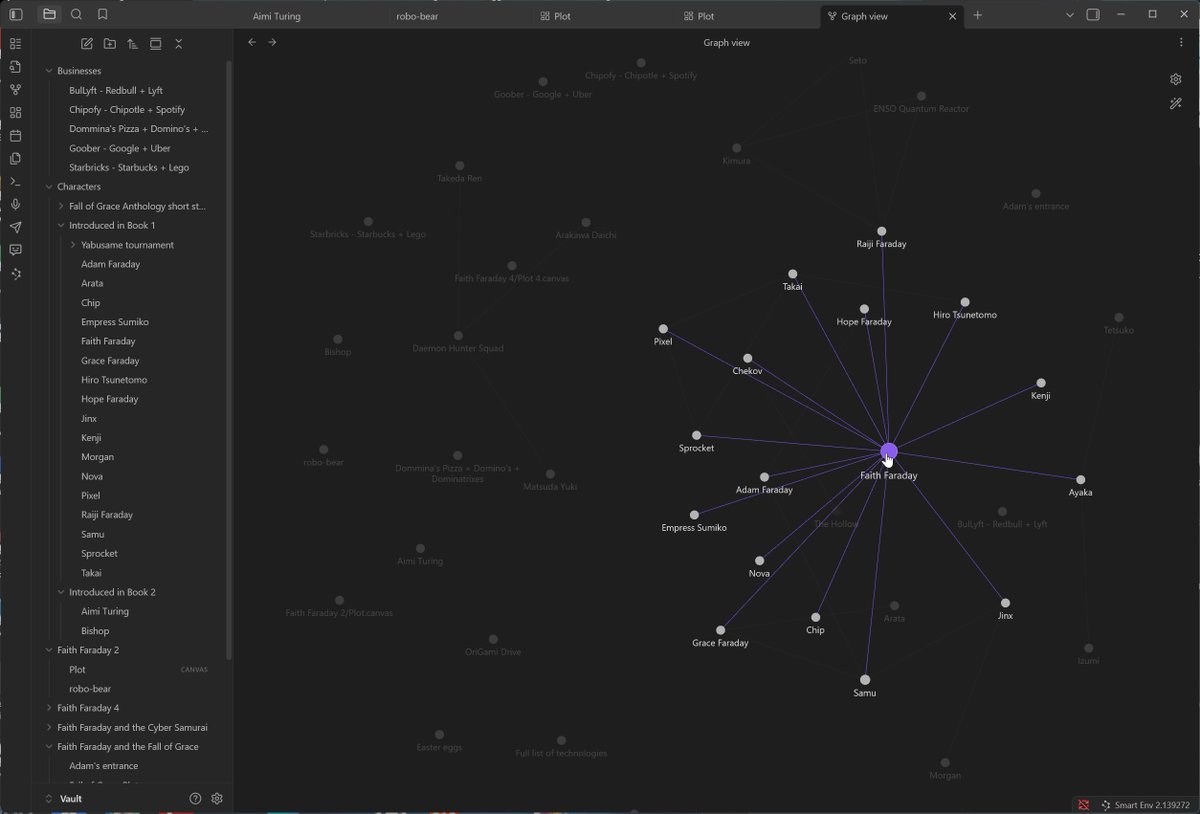The height and width of the screenshot is (814, 1200).
Task: Click the file explorer vertical scrollbar
Action: pos(229,360)
